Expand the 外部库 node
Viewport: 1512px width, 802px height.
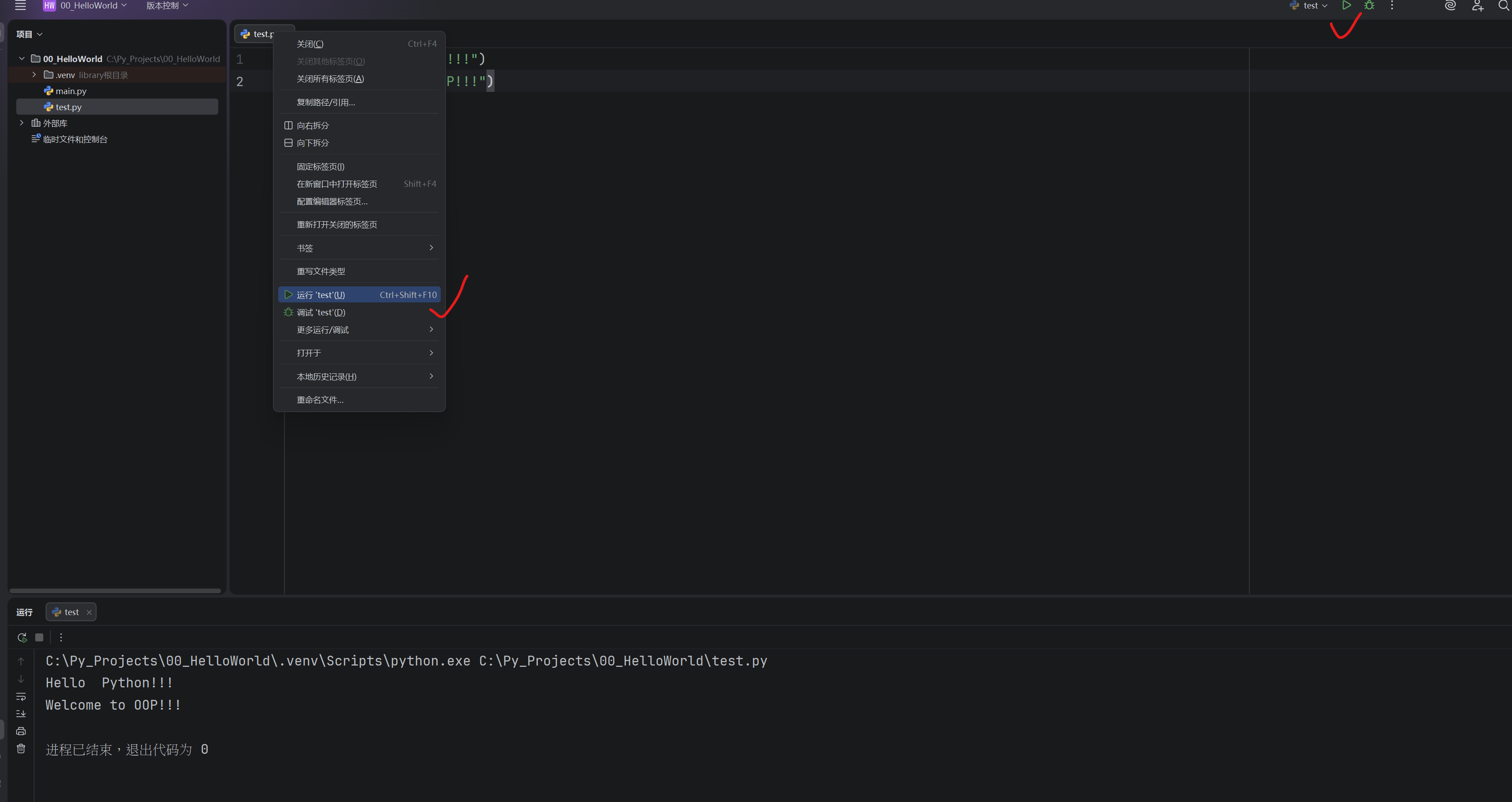22,123
